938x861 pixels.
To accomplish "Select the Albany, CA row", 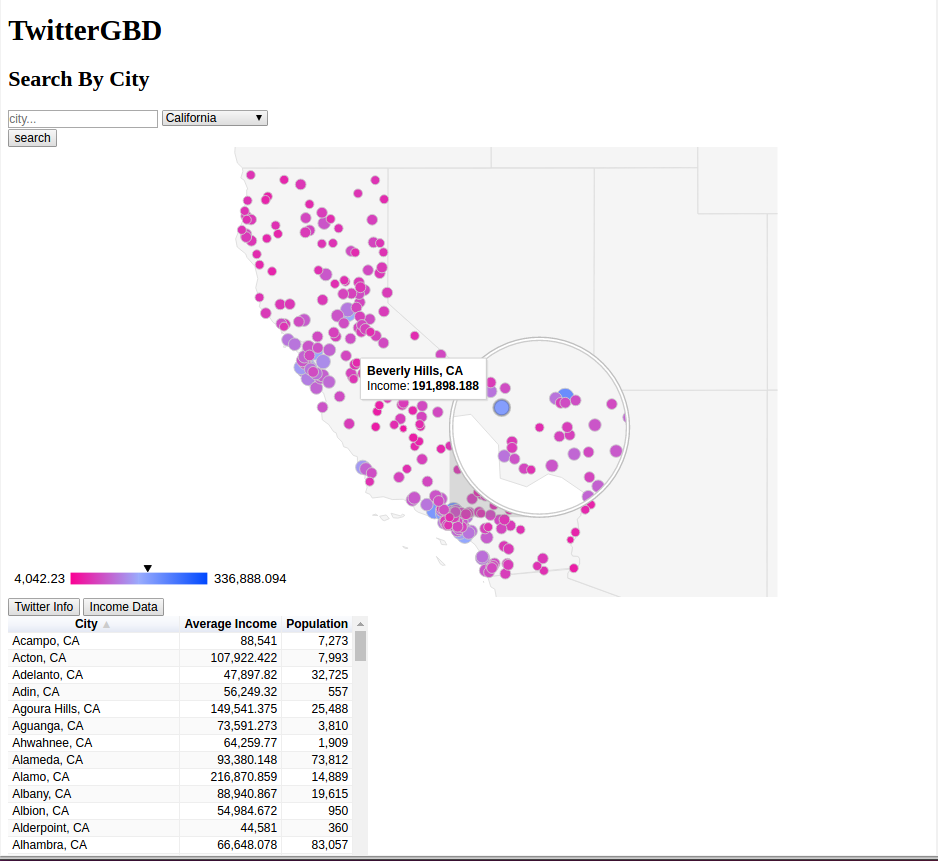I will [x=179, y=794].
